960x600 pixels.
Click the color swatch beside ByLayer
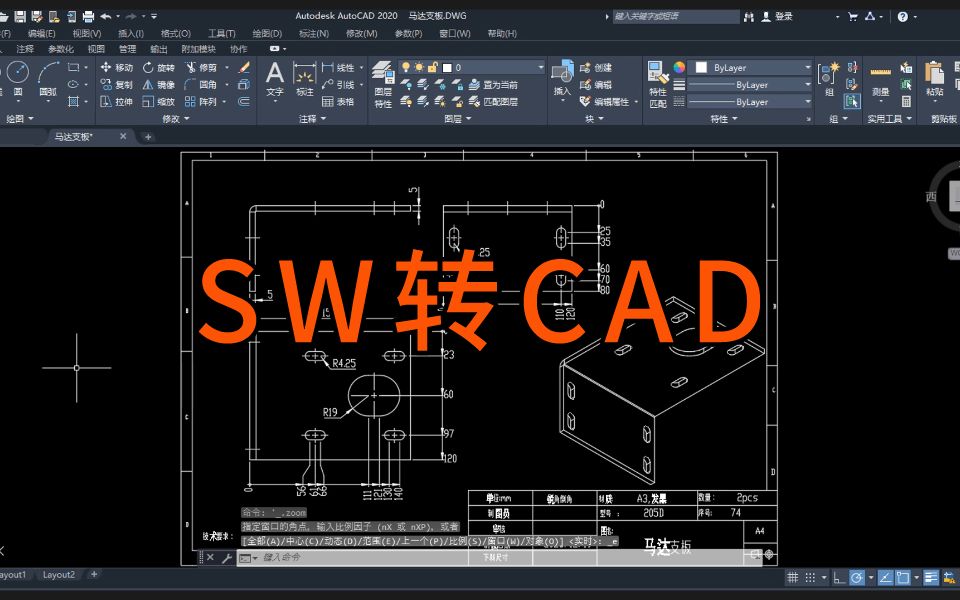700,67
